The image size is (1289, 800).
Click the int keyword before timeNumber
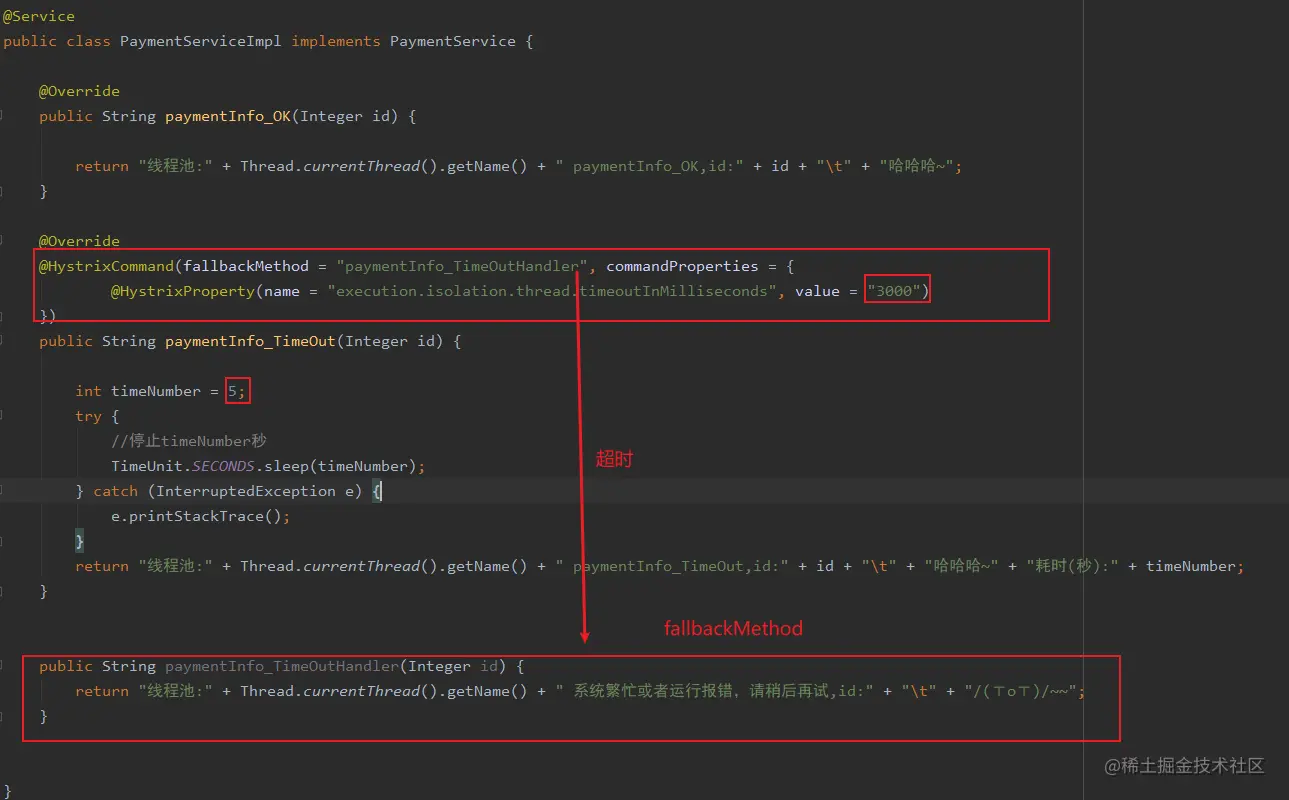tap(88, 391)
